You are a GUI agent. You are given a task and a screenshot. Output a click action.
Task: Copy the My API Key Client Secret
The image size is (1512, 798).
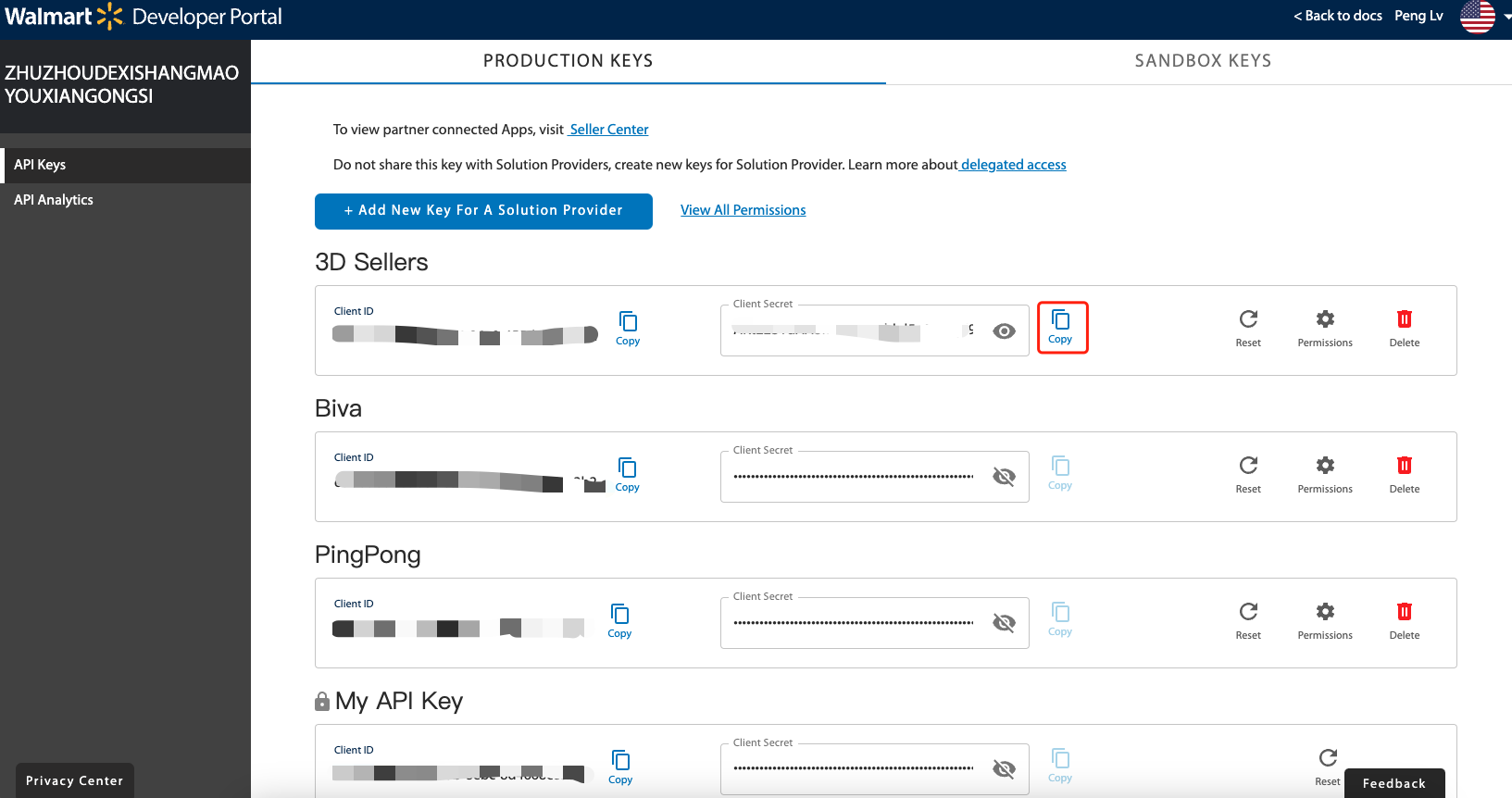pyautogui.click(x=1060, y=766)
